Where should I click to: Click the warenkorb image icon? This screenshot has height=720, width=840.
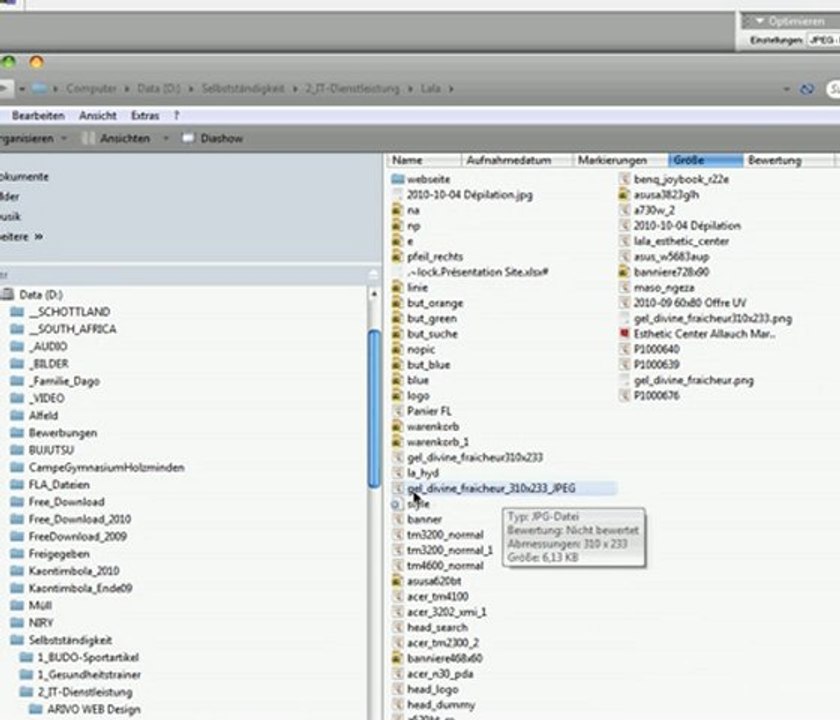(x=397, y=426)
